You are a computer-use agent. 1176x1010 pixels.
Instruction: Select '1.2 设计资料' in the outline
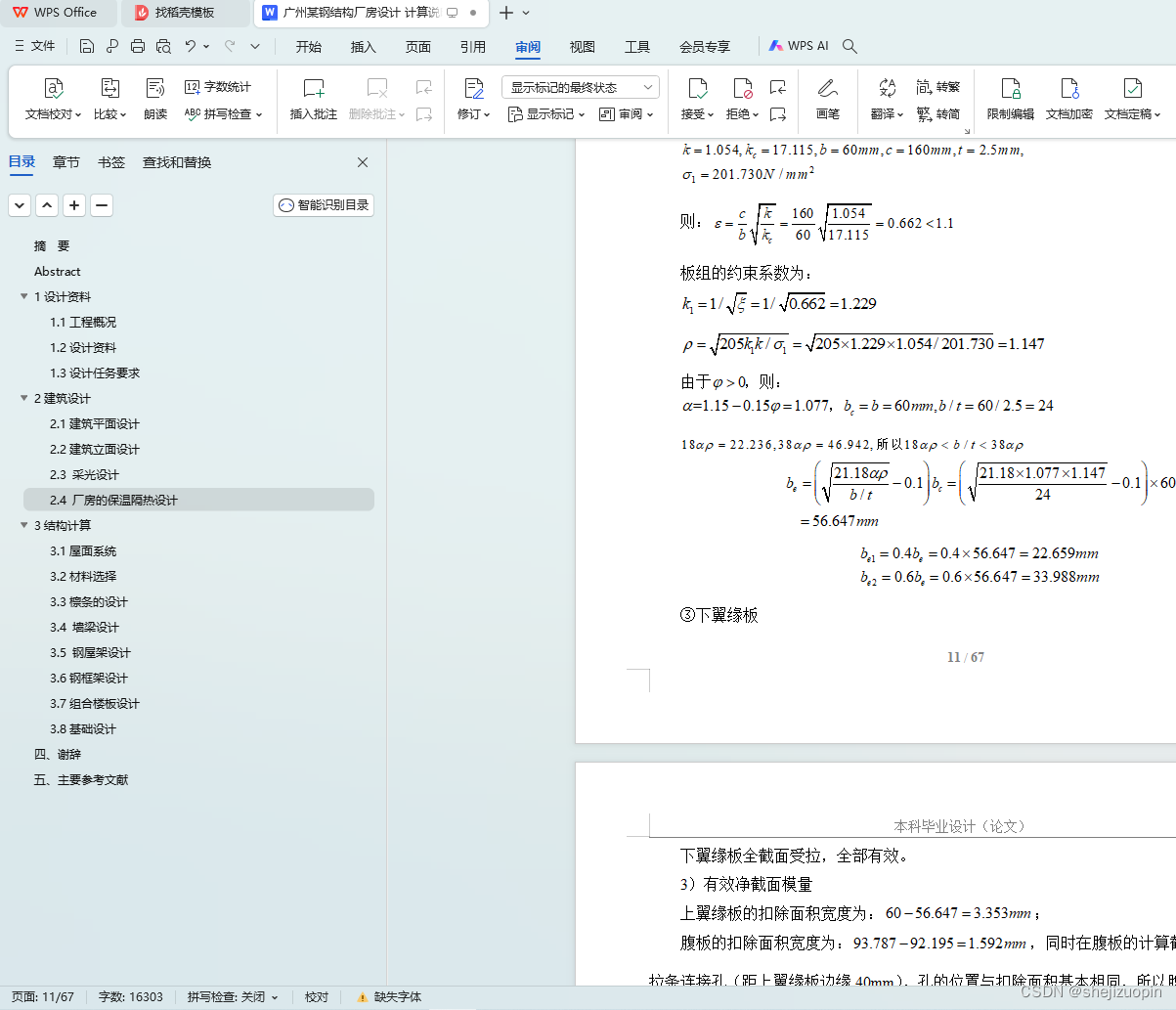coord(83,347)
